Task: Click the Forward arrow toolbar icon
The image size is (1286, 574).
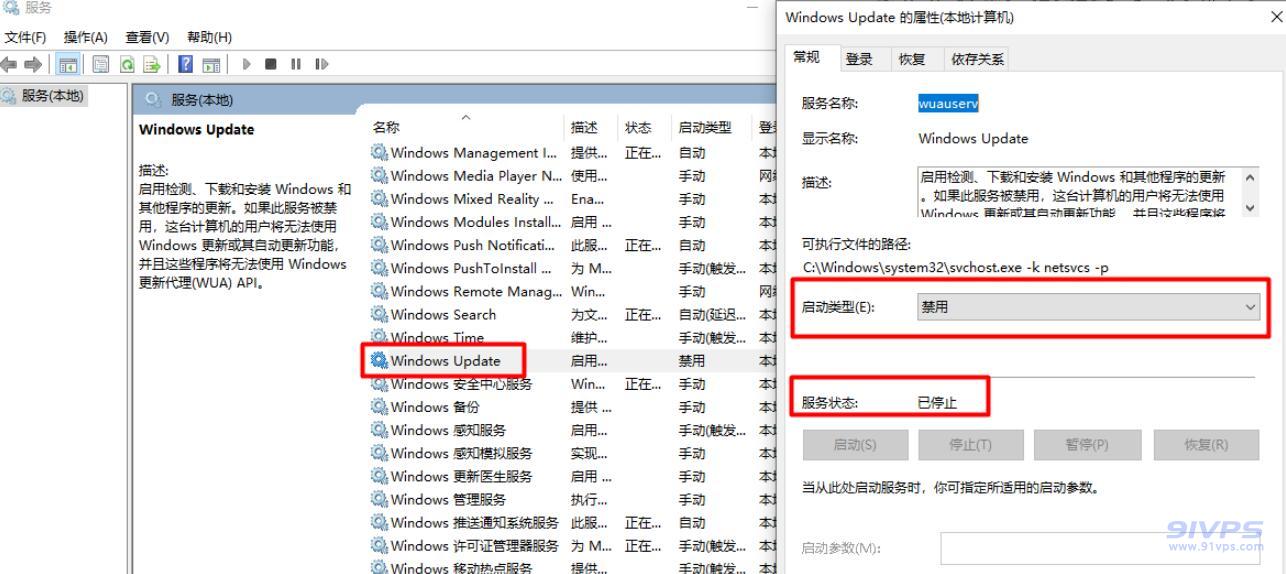Action: coord(33,64)
